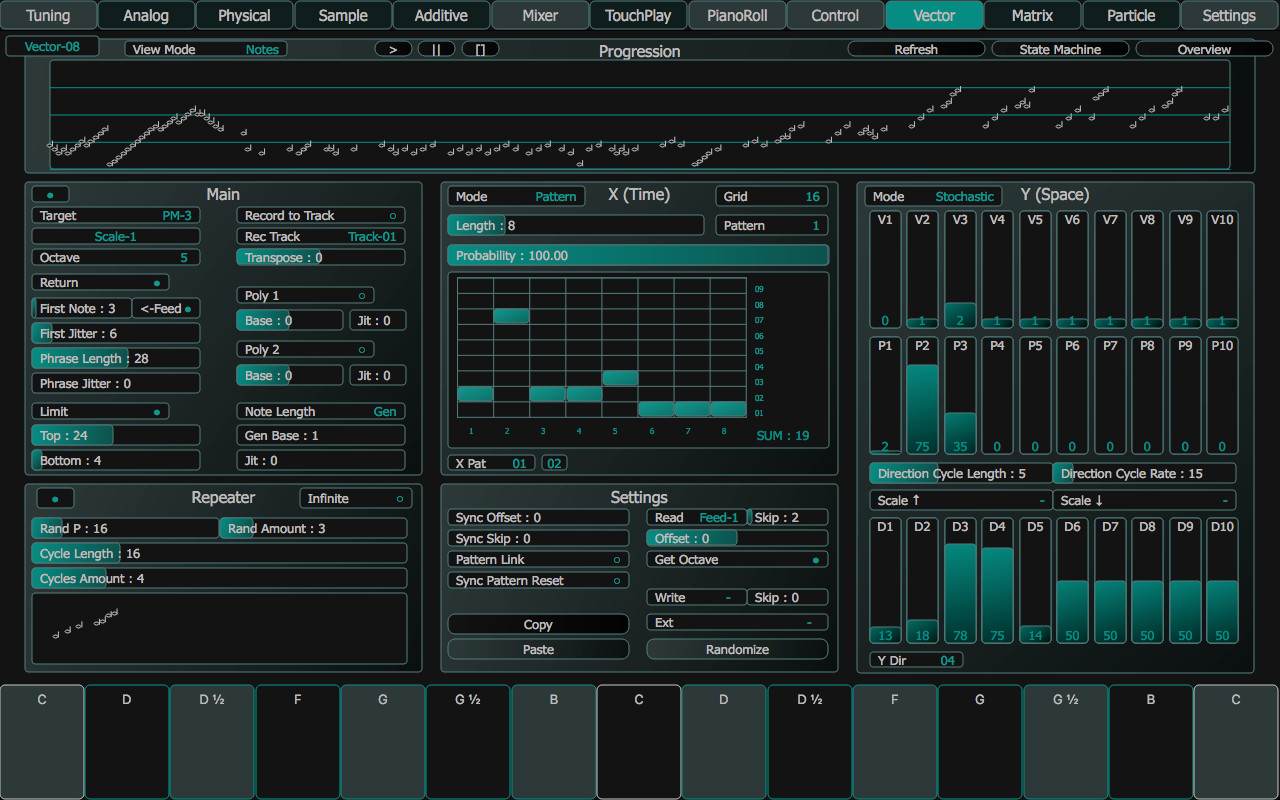Toggle the Repeater panel on/off dot
1280x800 pixels.
point(55,497)
